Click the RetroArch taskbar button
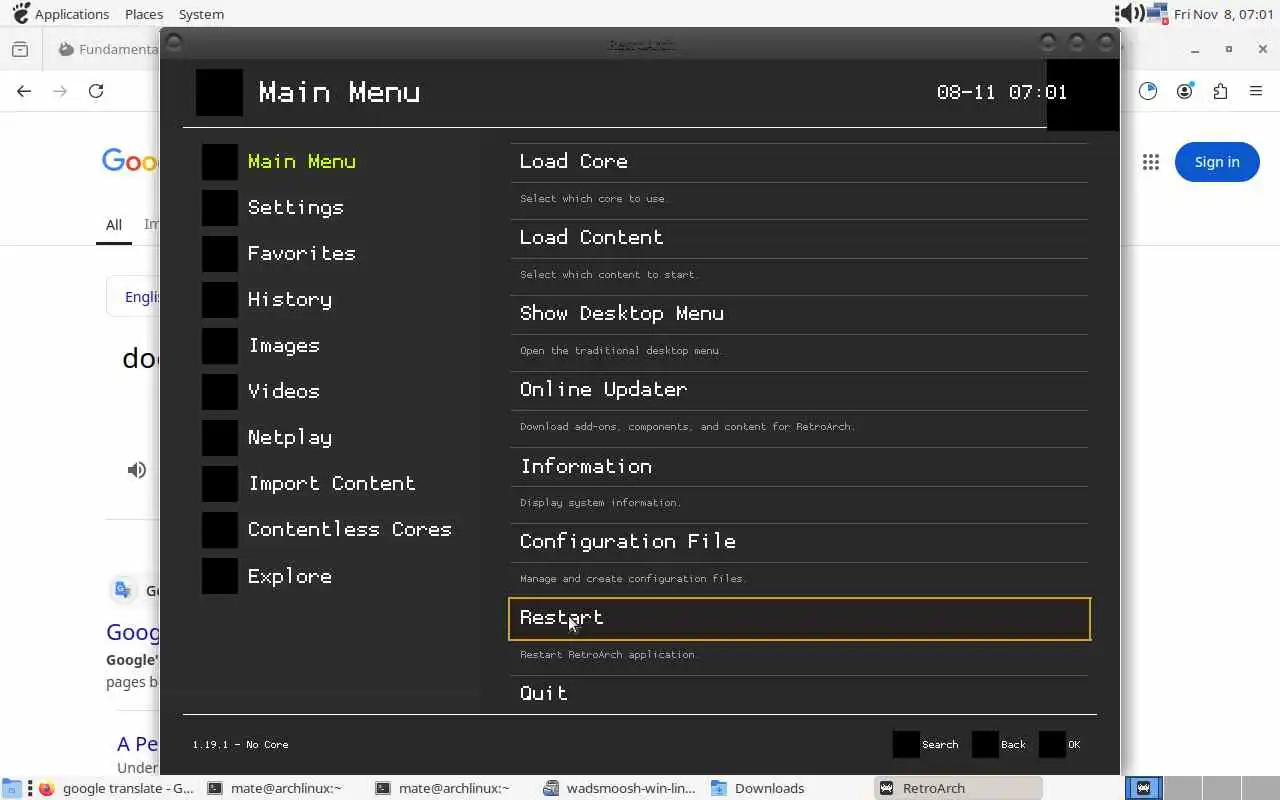 click(x=958, y=788)
